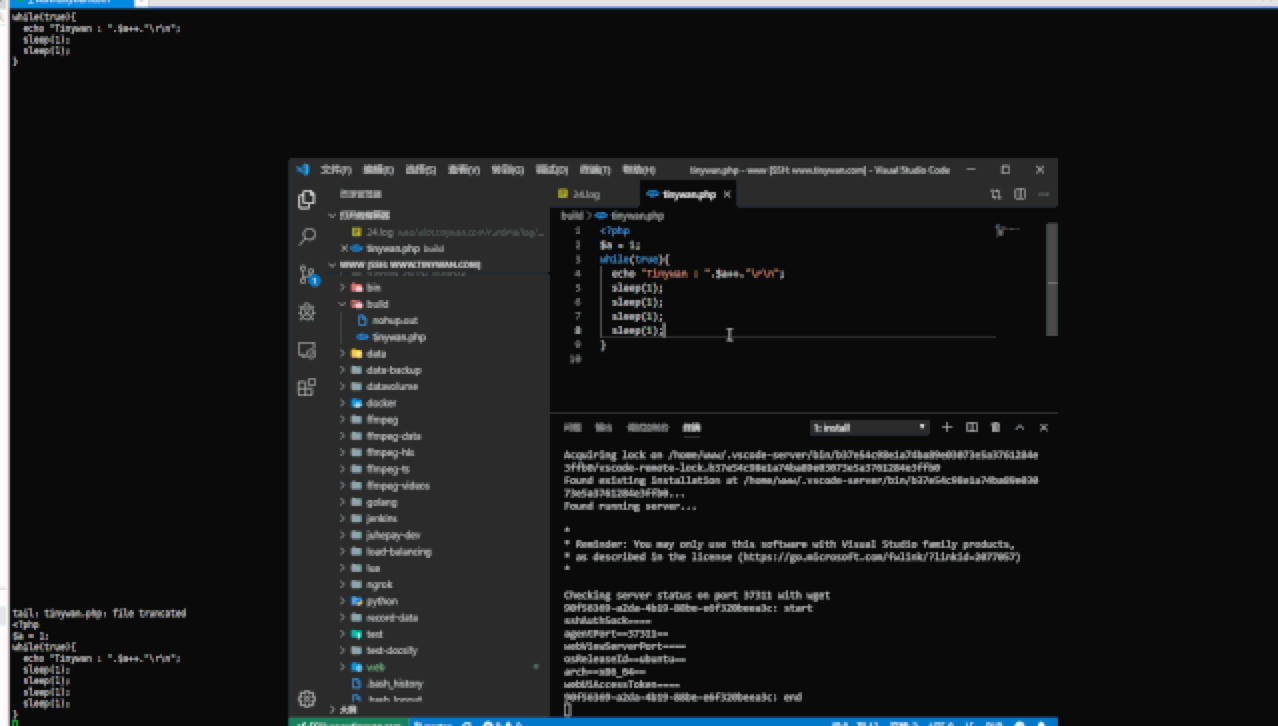1278x726 pixels.
Task: Open the 编辑 (Edit) menu
Action: (378, 170)
